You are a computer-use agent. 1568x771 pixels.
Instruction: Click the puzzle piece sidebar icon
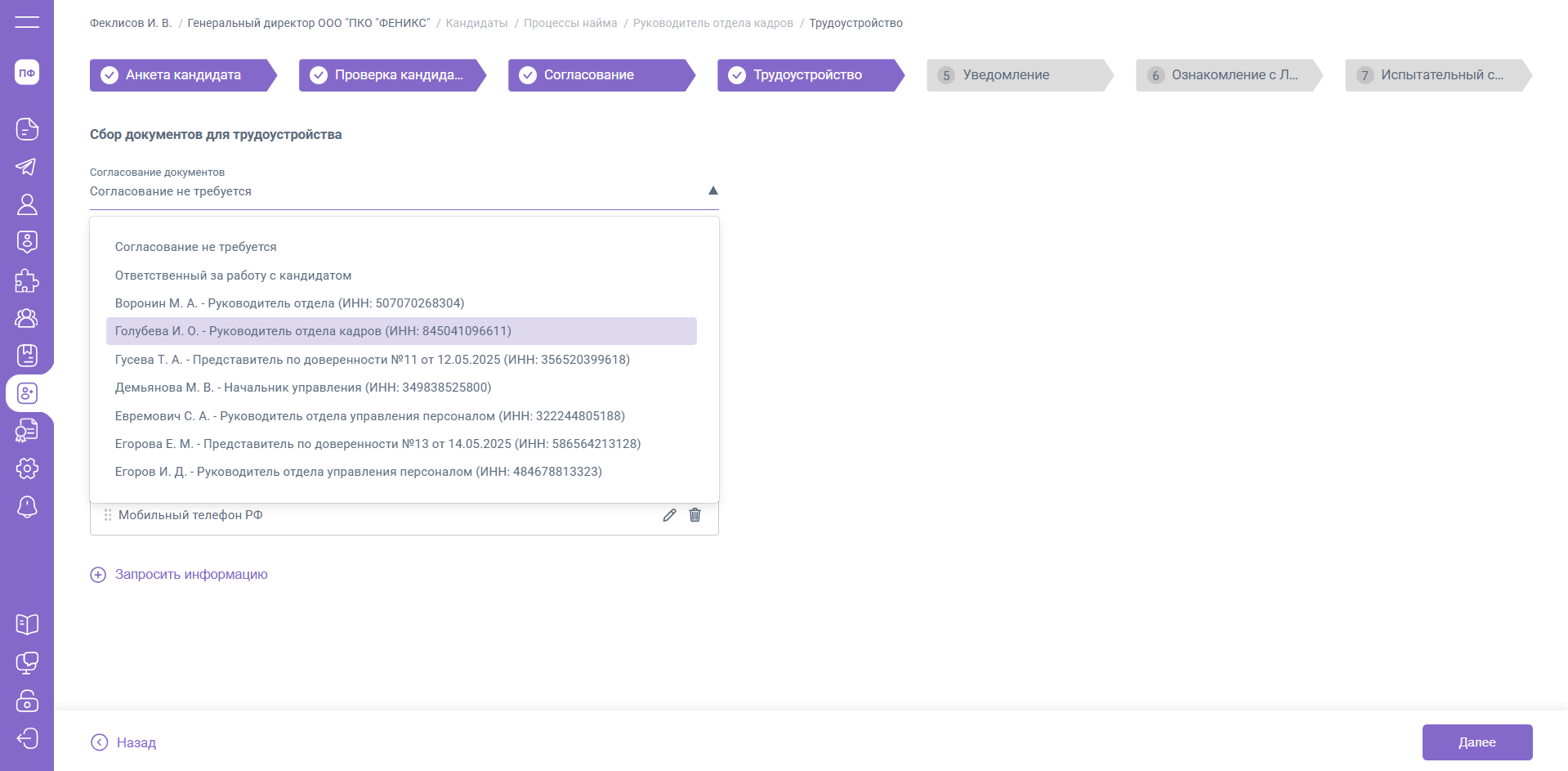[27, 280]
